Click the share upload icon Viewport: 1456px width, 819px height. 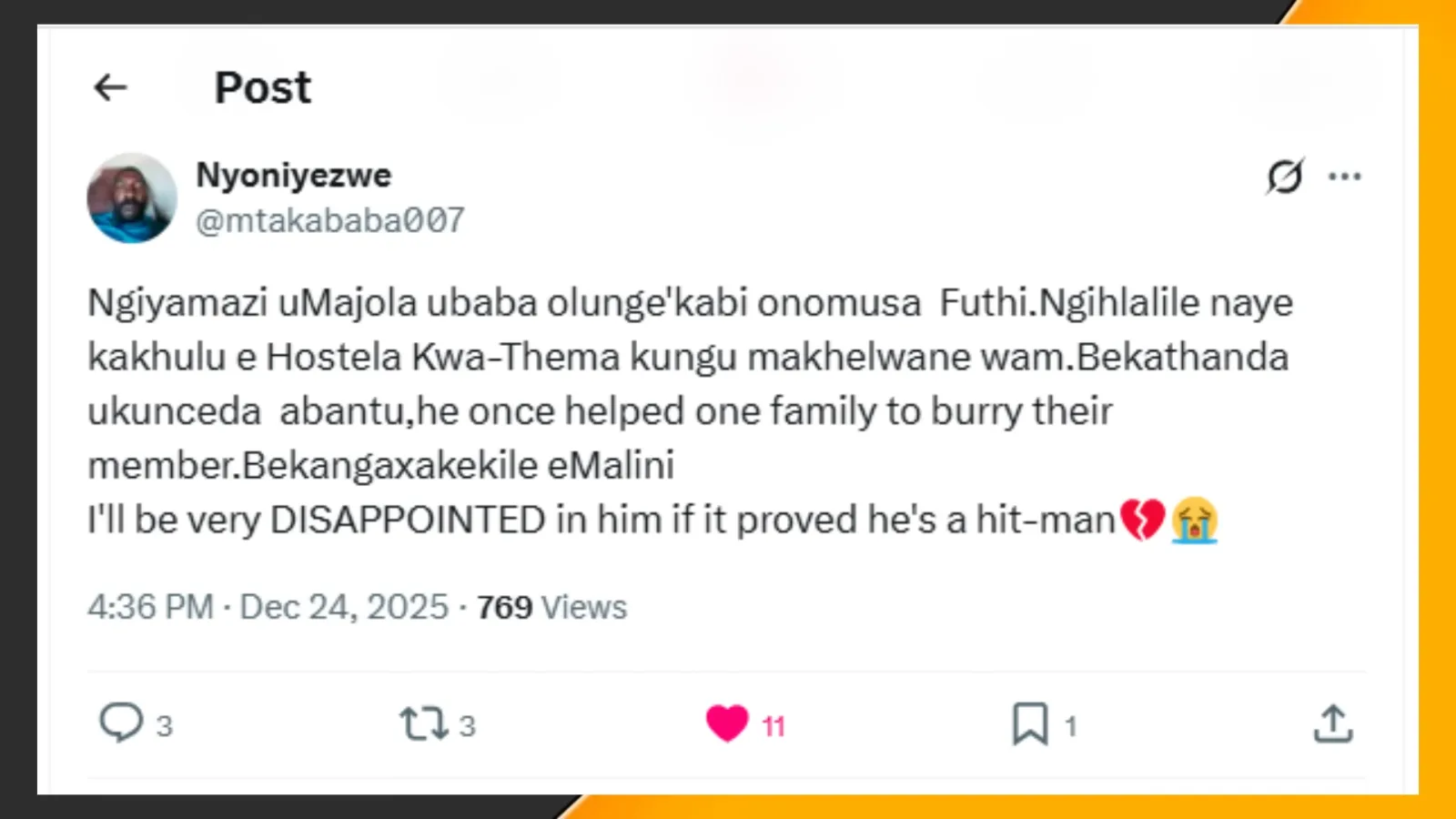click(1333, 724)
